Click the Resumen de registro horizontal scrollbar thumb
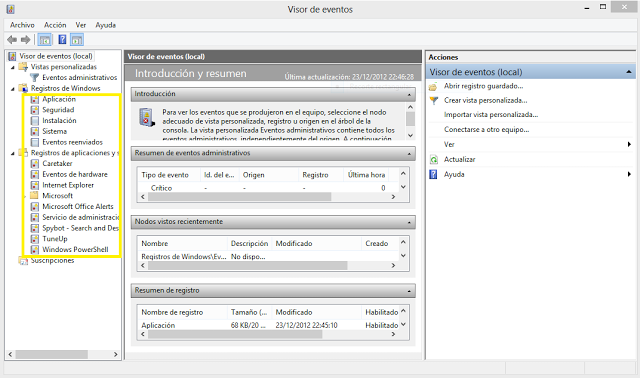This screenshot has height=378, width=640. click(235, 334)
